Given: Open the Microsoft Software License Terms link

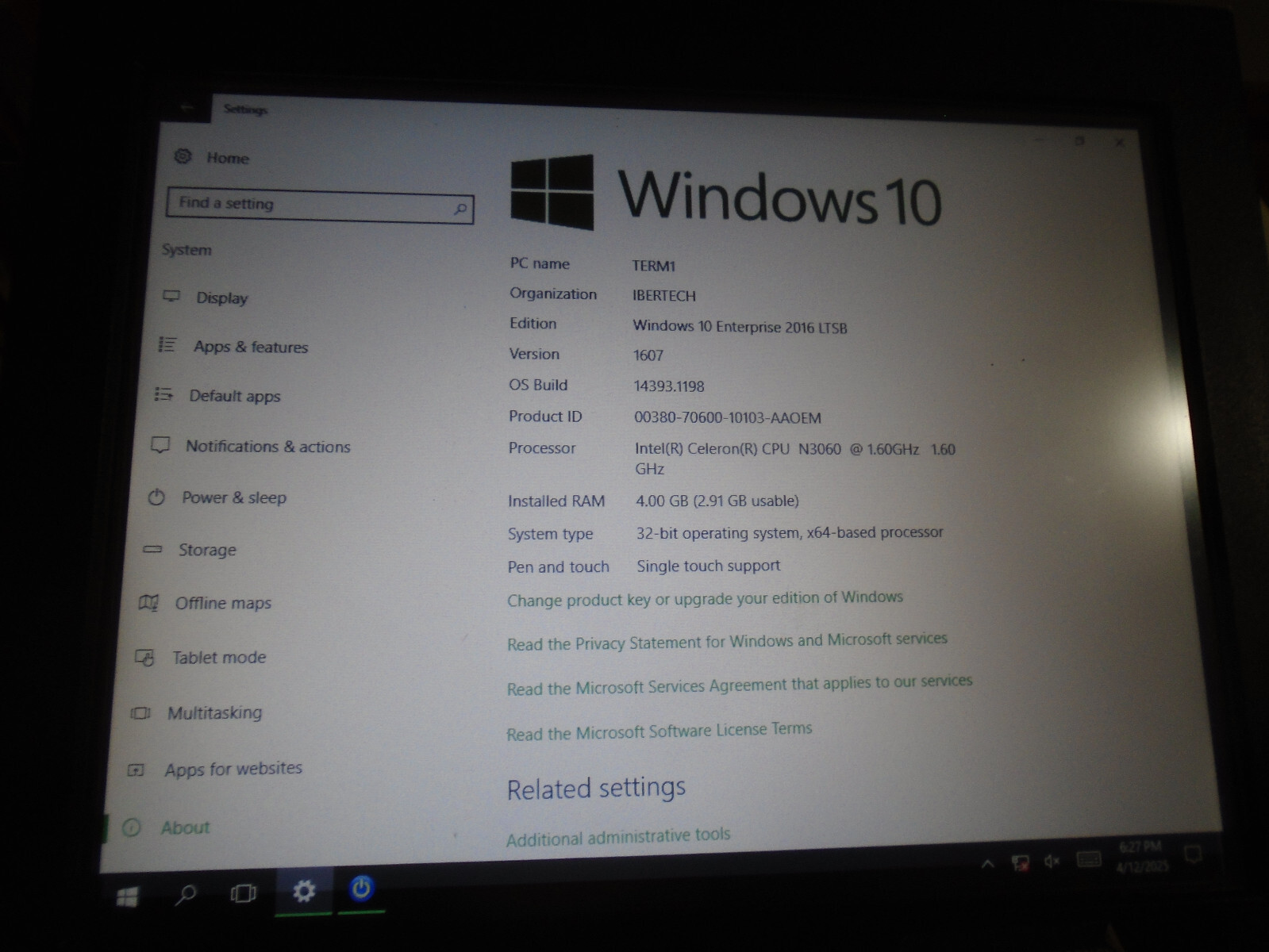Looking at the screenshot, I should coord(659,731).
